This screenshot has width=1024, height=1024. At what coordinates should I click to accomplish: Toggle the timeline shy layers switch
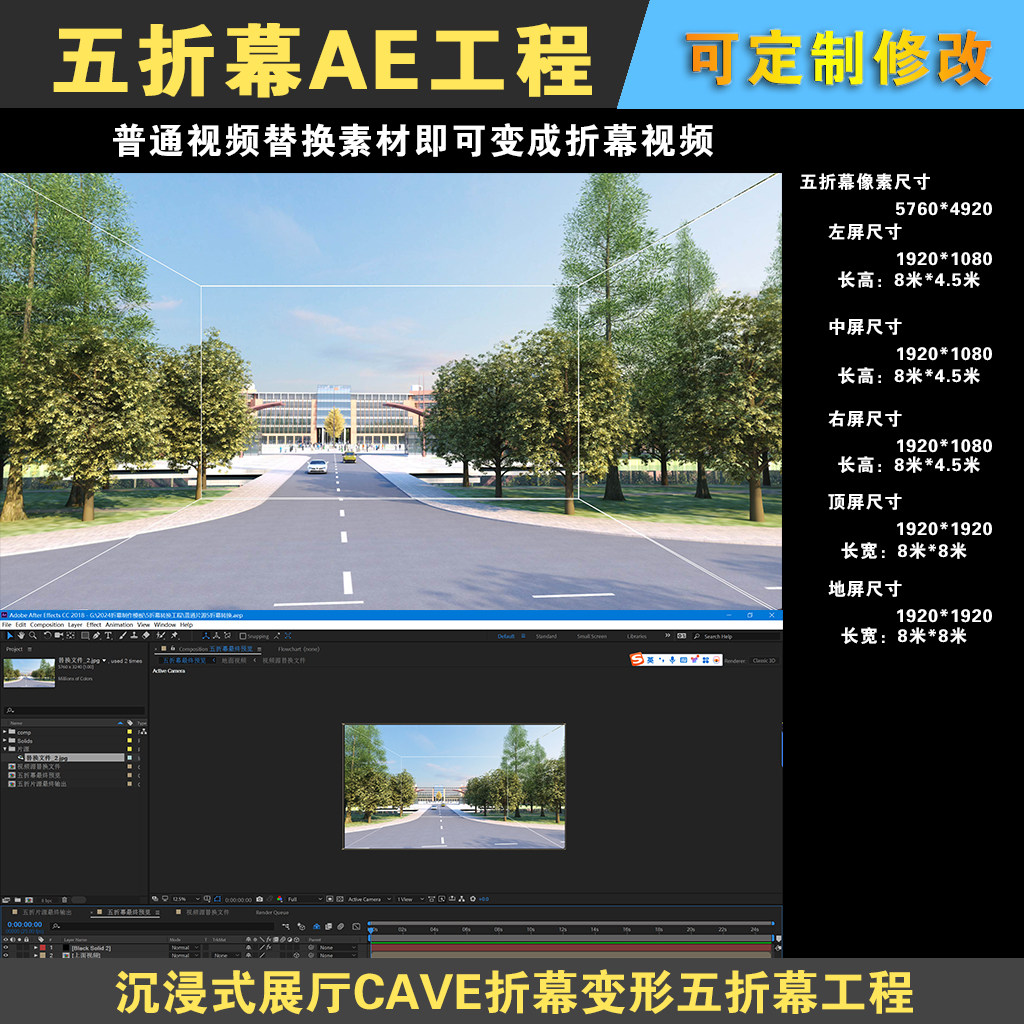[x=316, y=927]
